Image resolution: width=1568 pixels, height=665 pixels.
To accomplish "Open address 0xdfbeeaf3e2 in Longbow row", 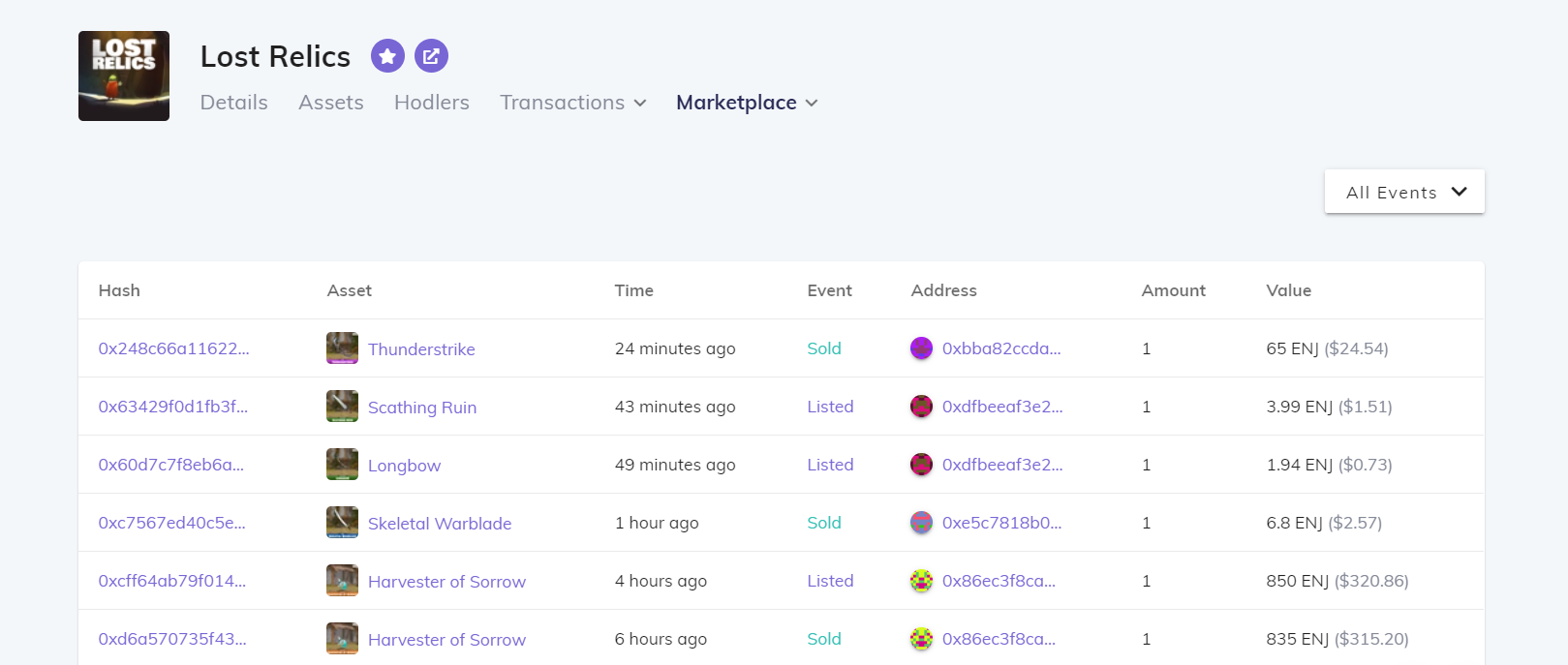I will (1002, 465).
